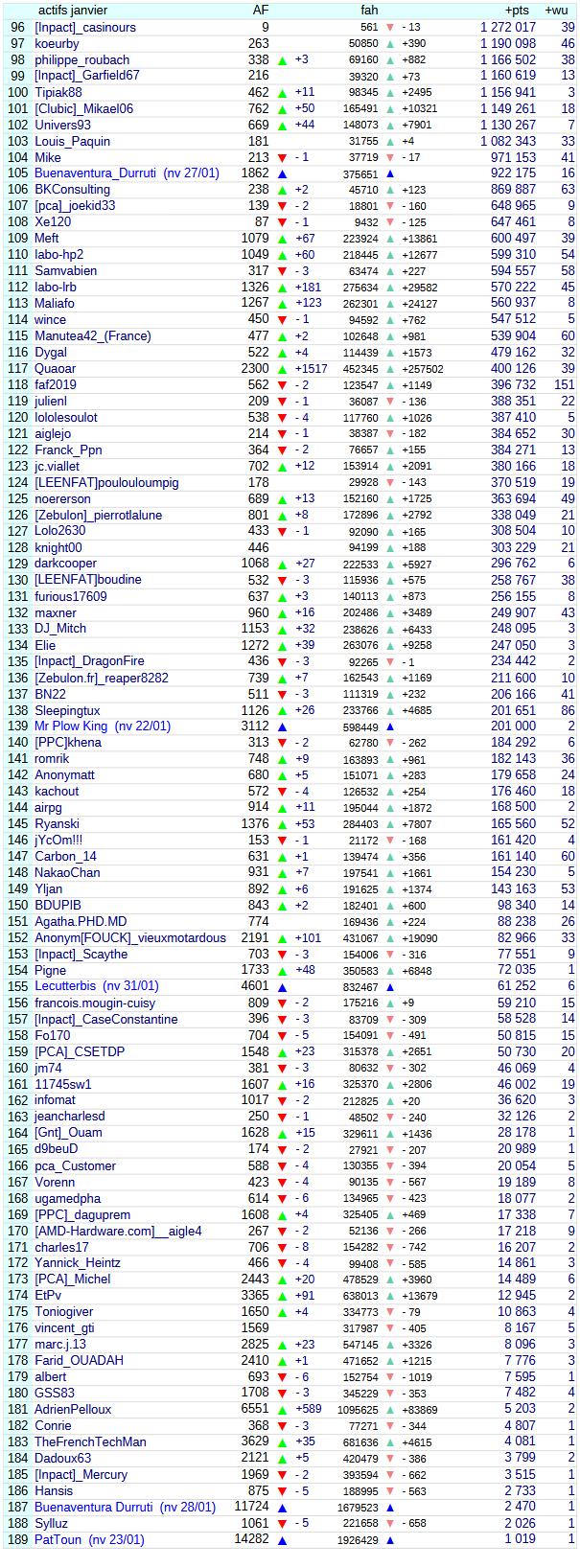Click the blue AF arrow in PatToun's row
Viewport: 580px width, 1568px height.
click(282, 1540)
